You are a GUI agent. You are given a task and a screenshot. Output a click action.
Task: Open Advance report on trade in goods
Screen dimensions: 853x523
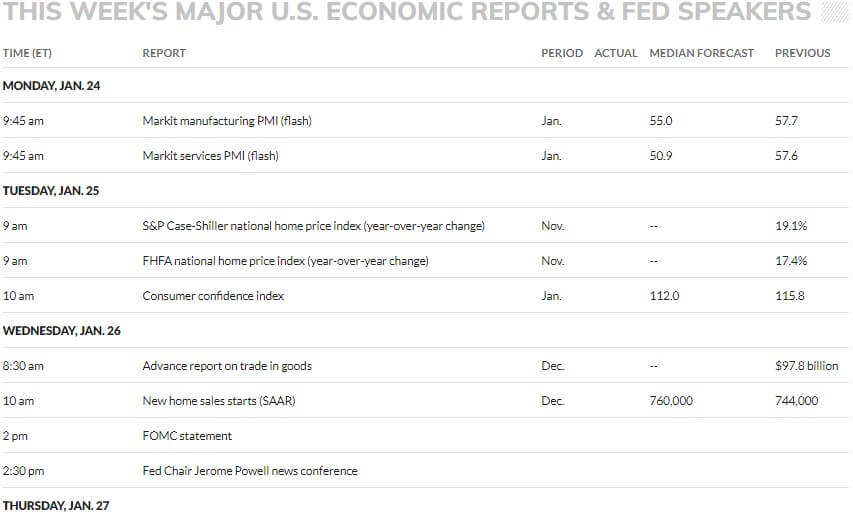[227, 366]
